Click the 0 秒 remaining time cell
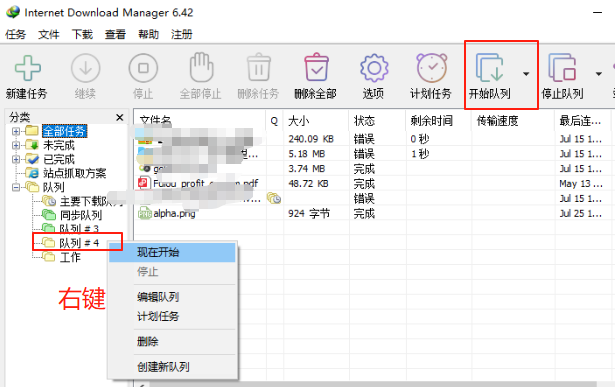 point(420,139)
